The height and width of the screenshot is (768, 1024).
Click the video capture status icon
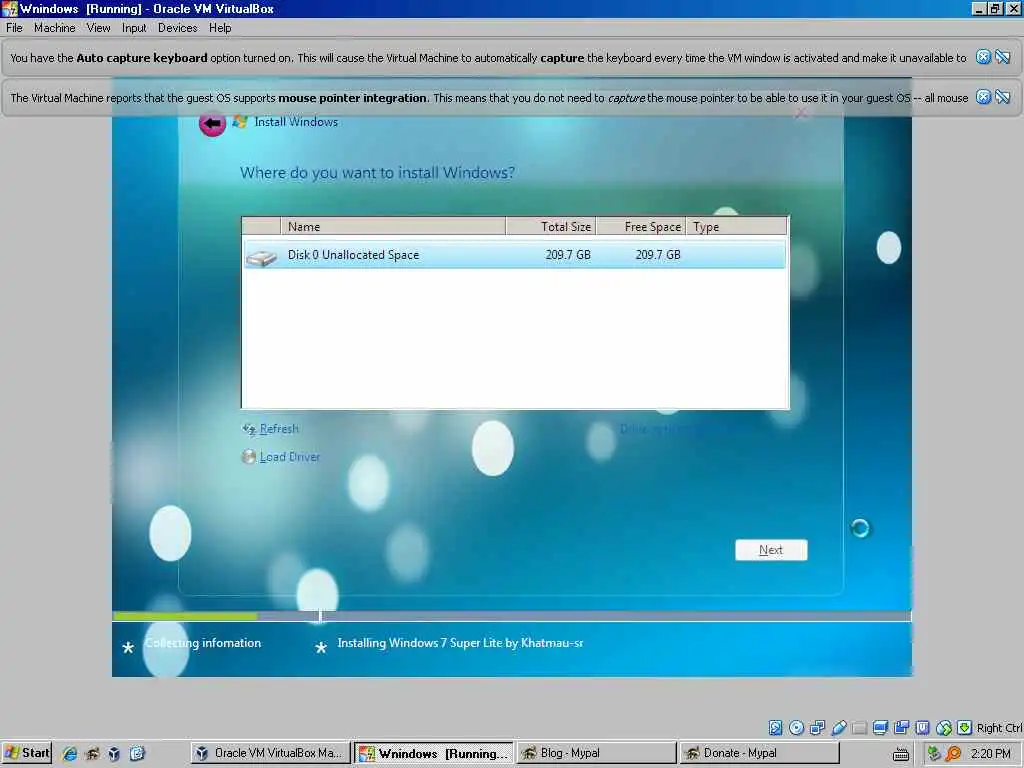(901, 728)
